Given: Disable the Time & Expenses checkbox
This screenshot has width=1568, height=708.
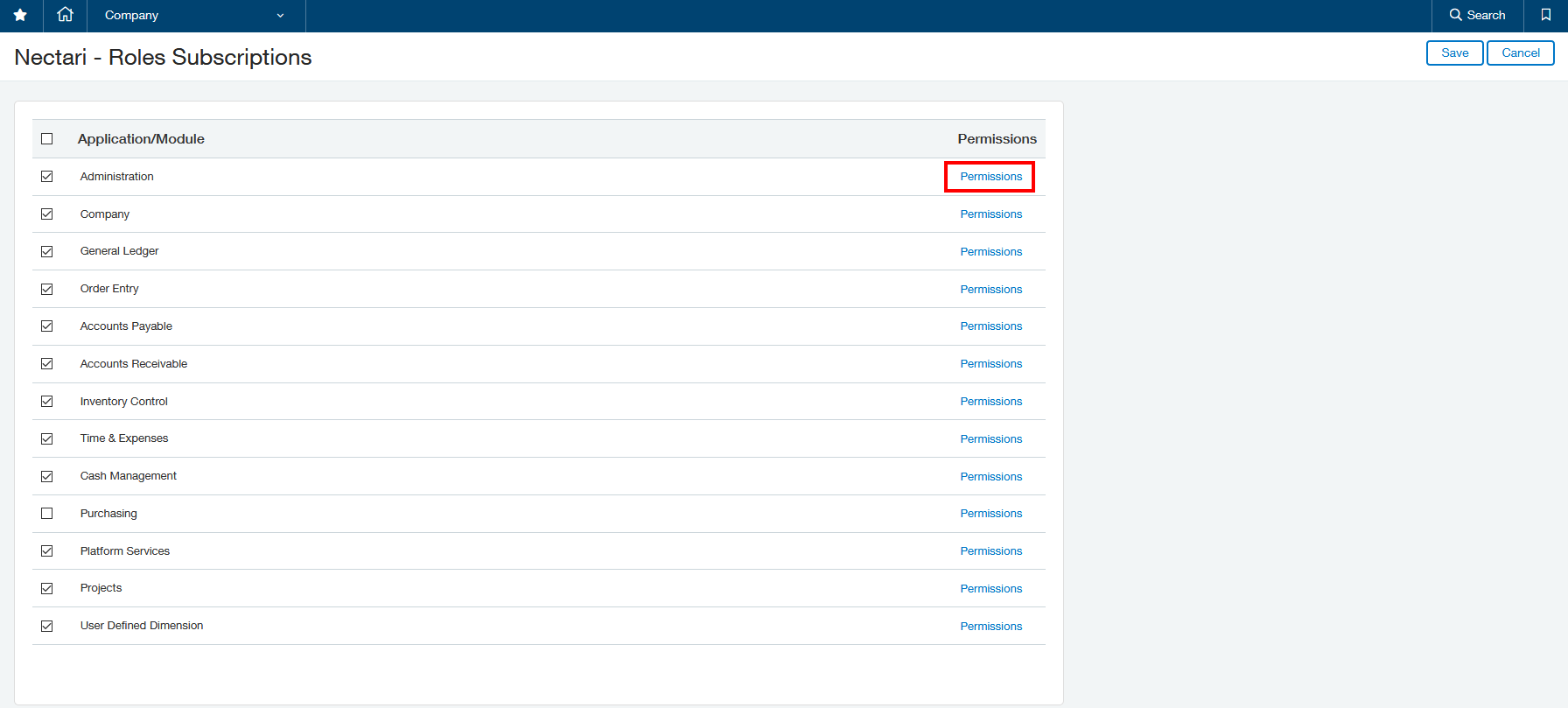Looking at the screenshot, I should pos(47,439).
